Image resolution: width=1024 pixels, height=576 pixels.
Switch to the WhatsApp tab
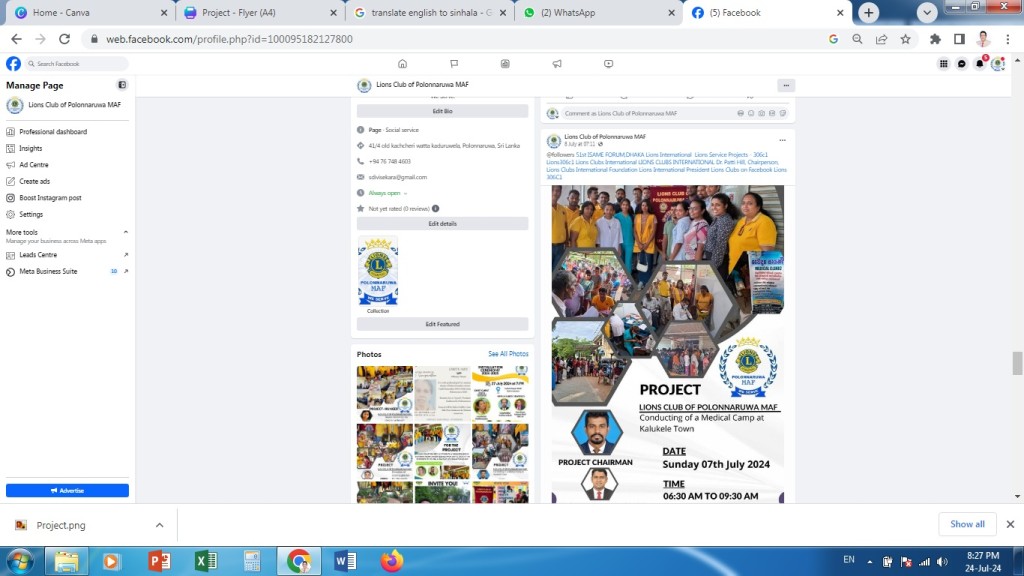pyautogui.click(x=598, y=12)
